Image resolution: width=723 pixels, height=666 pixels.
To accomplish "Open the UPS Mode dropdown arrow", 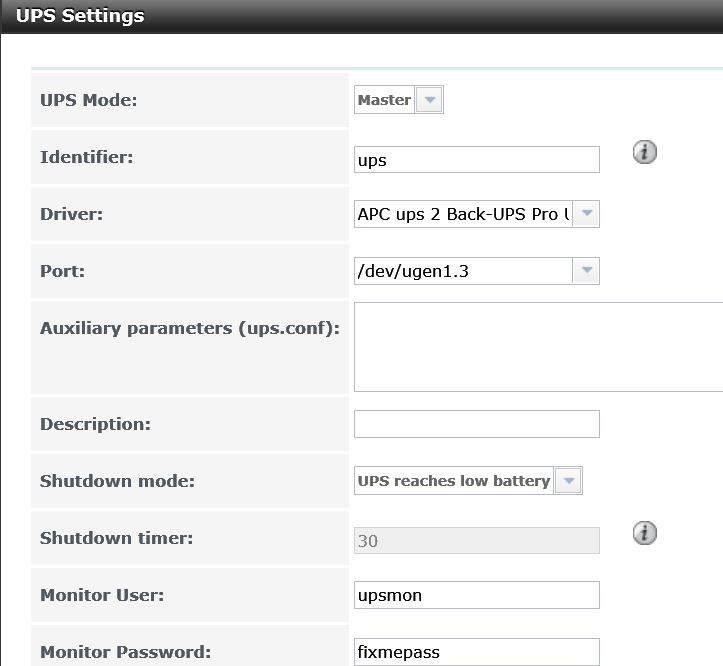I will point(429,100).
